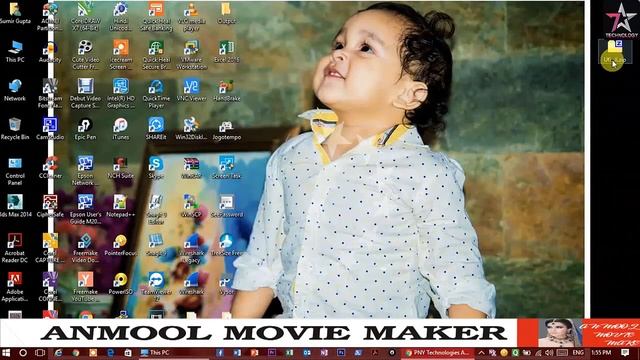Open WinSCP shortcut
The width and height of the screenshot is (640, 360).
coord(191,206)
